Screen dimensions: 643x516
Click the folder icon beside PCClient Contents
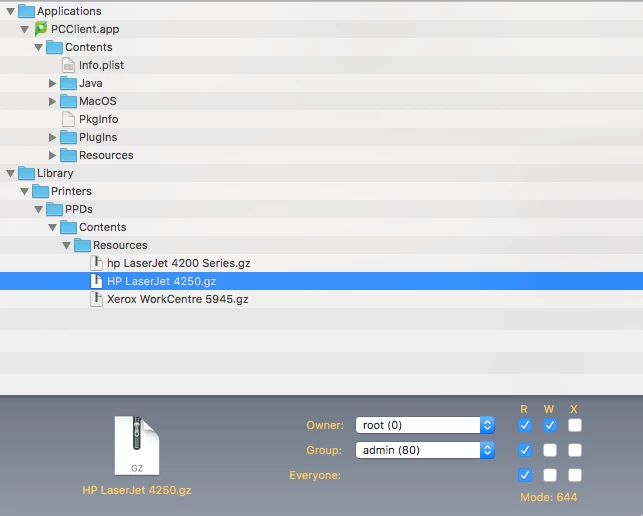click(x=54, y=47)
